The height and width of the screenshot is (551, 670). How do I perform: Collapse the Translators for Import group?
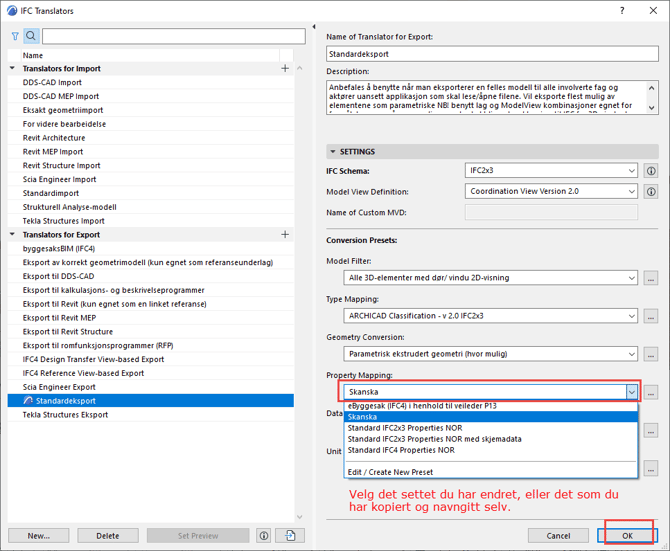coord(13,69)
